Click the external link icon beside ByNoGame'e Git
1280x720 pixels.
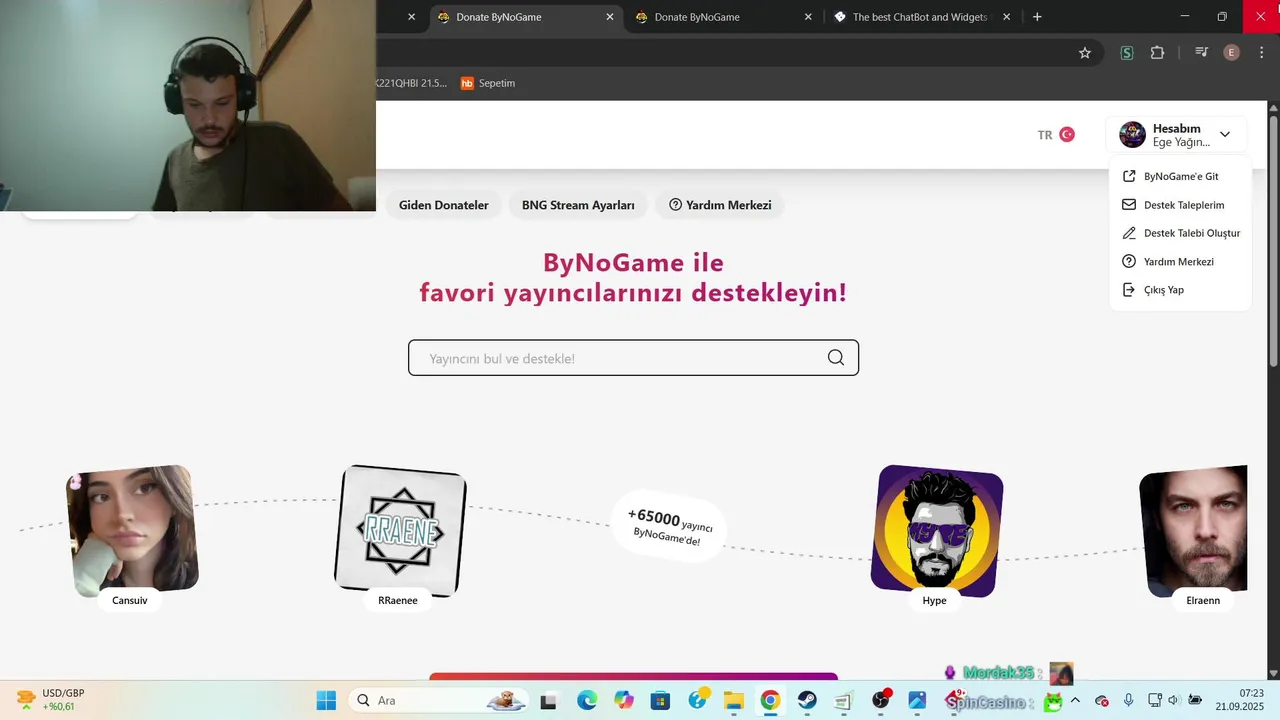tap(1128, 176)
